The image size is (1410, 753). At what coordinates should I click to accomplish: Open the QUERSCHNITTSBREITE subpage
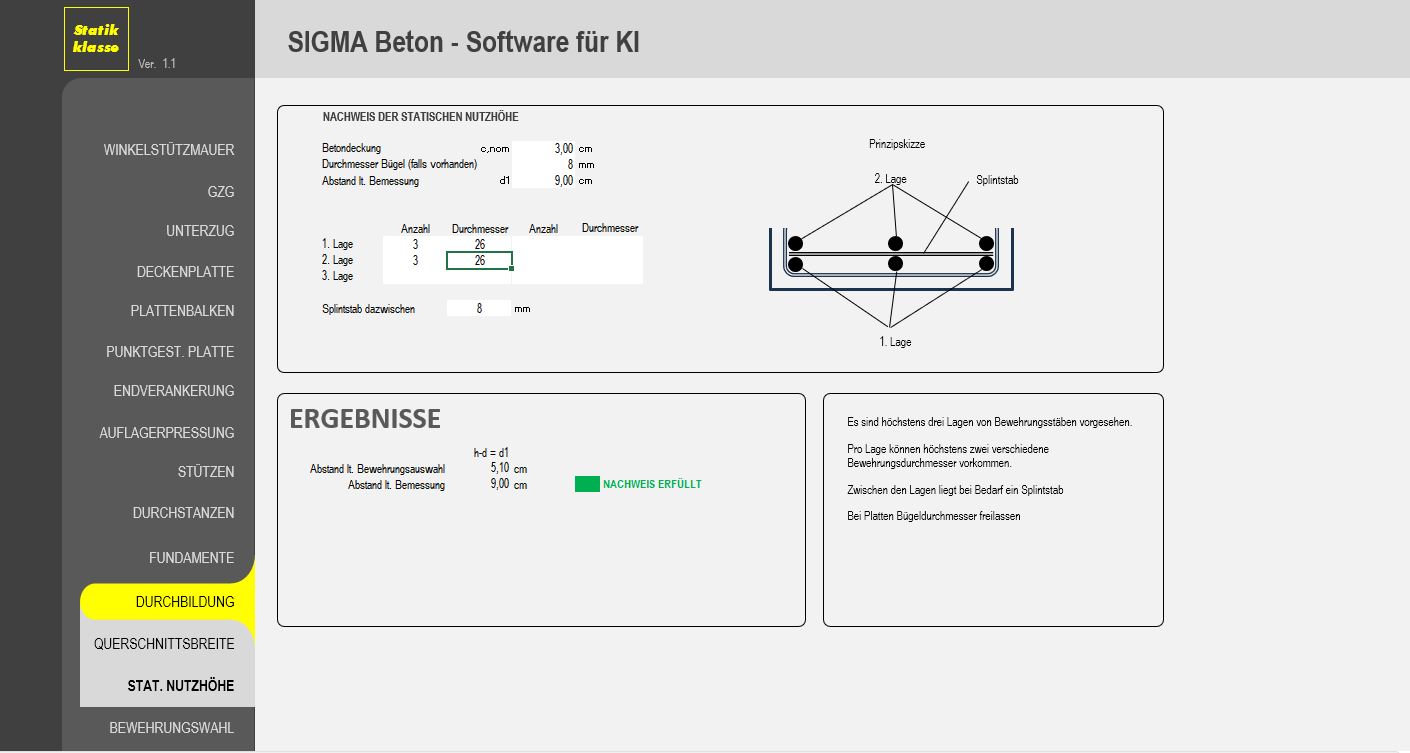(x=164, y=644)
